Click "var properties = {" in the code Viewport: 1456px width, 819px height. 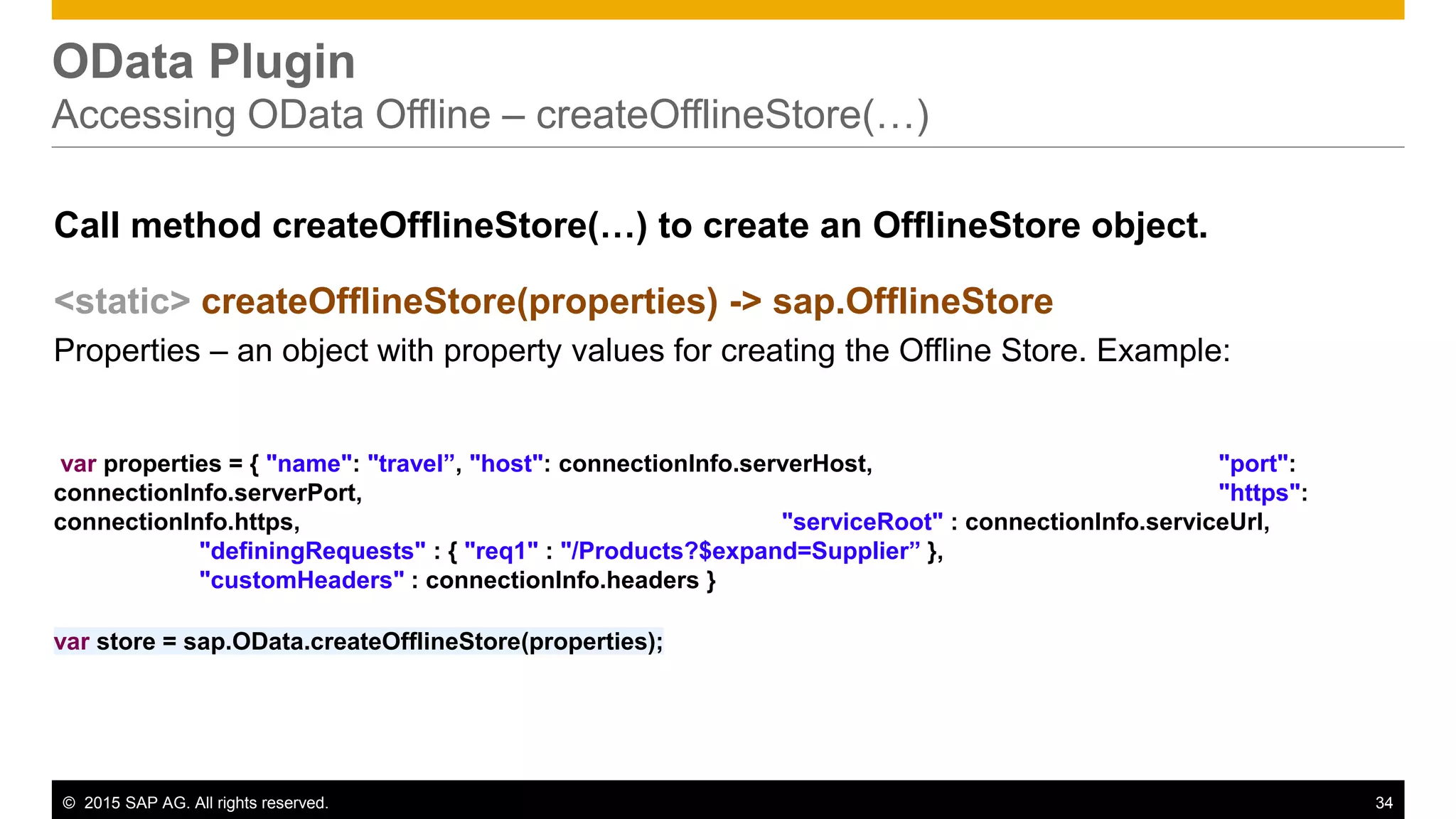[x=159, y=464]
